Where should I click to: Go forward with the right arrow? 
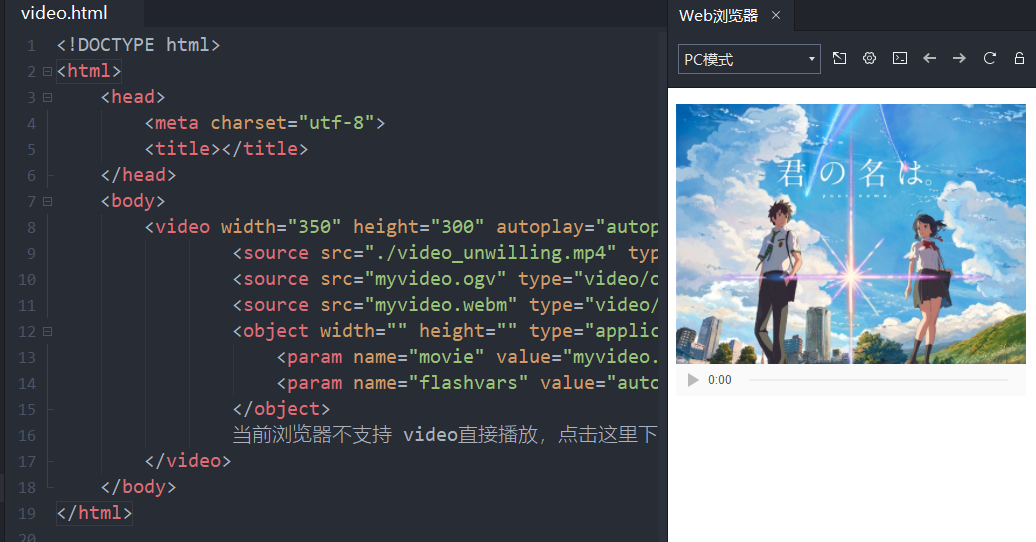[x=959, y=59]
